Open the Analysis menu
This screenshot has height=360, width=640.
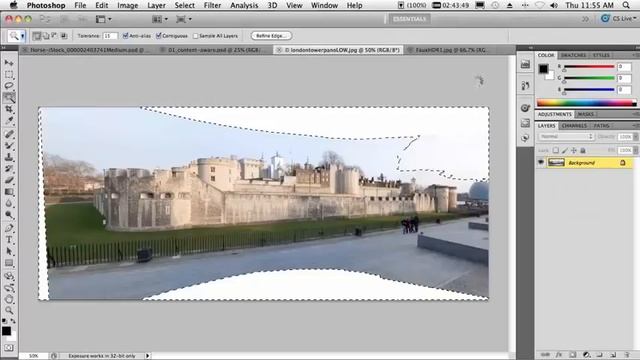244,5
